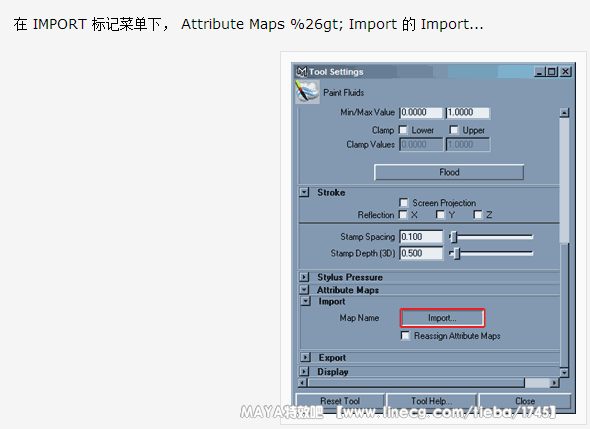
Task: Click the Stamp Spacing value field
Action: [x=421, y=237]
